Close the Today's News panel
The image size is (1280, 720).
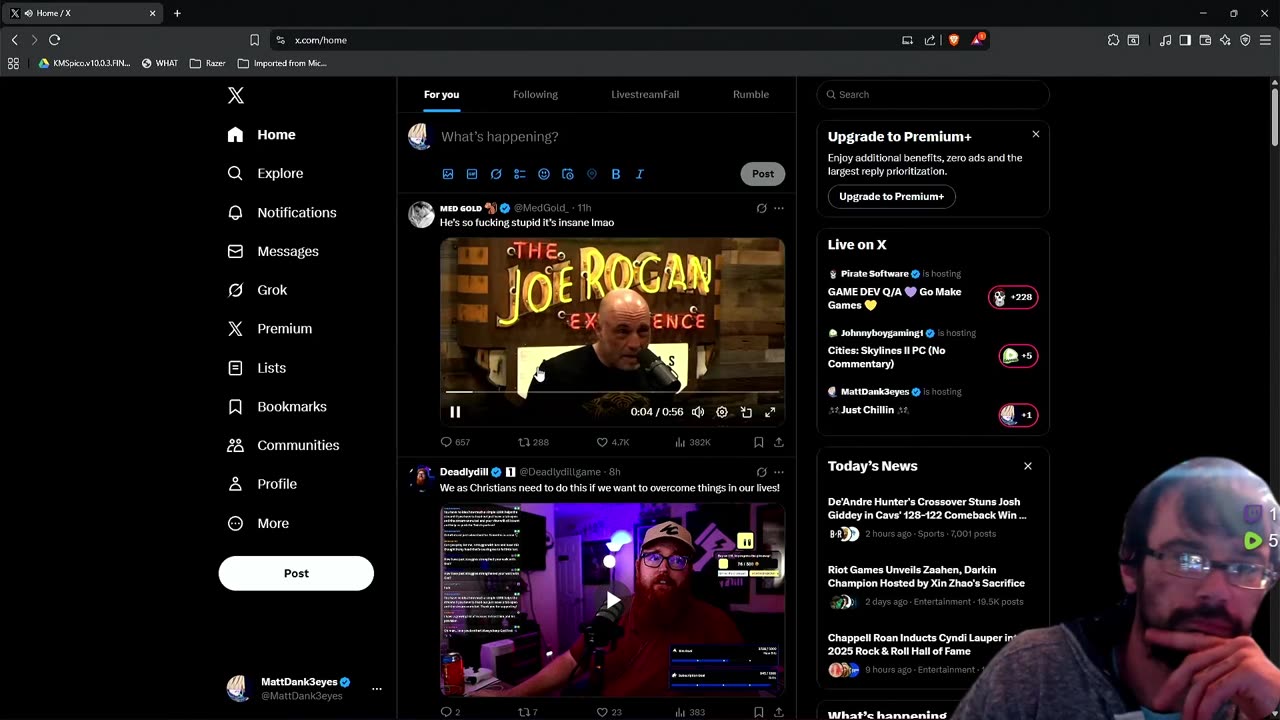(1027, 466)
